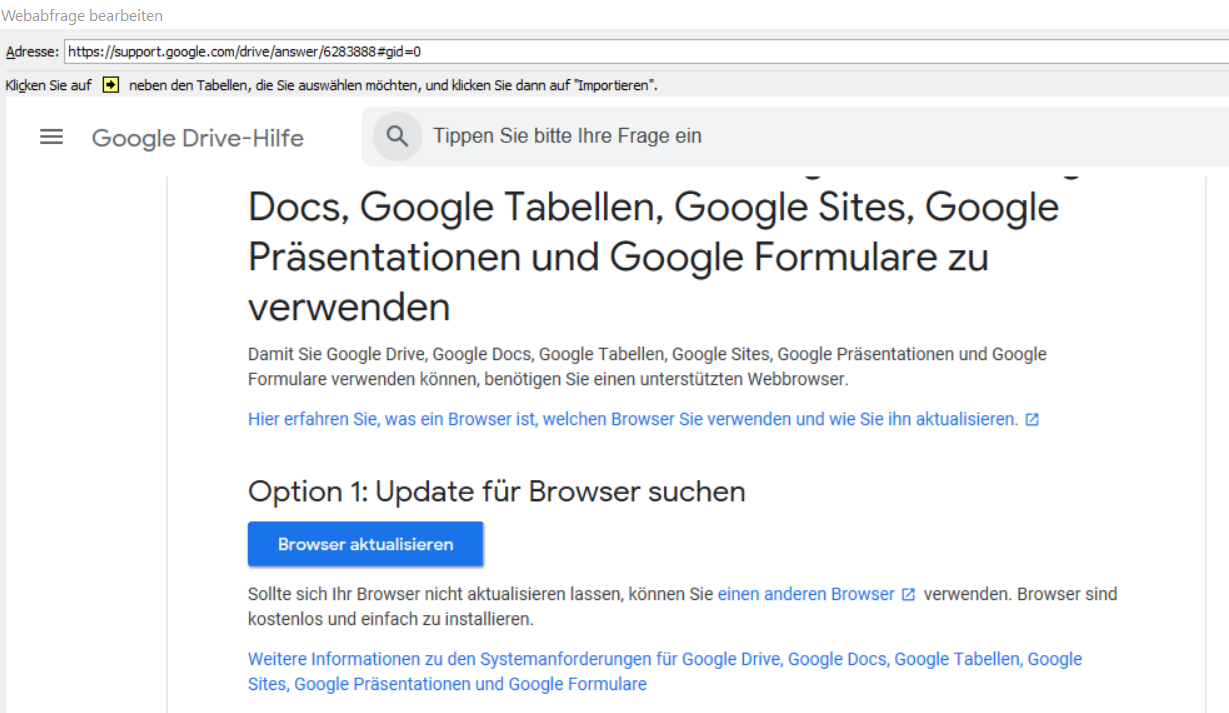The image size is (1229, 713).
Task: Click the 'Option 1: Update für Browser suchen' heading
Action: 497,492
